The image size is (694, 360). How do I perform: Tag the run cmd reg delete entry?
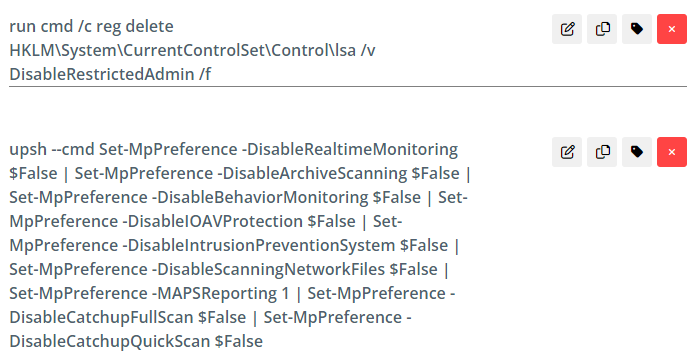pos(637,29)
